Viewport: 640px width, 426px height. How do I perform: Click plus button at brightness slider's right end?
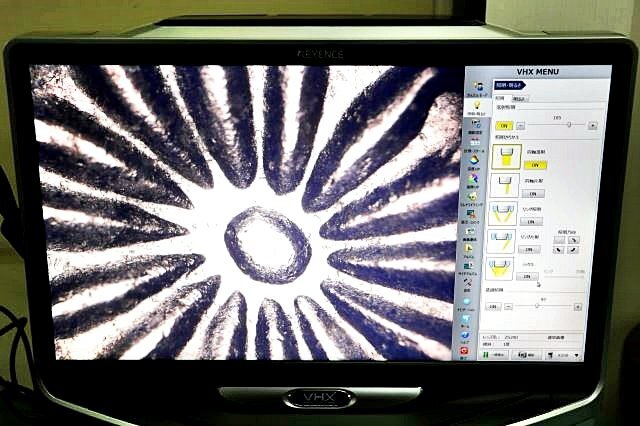click(593, 126)
